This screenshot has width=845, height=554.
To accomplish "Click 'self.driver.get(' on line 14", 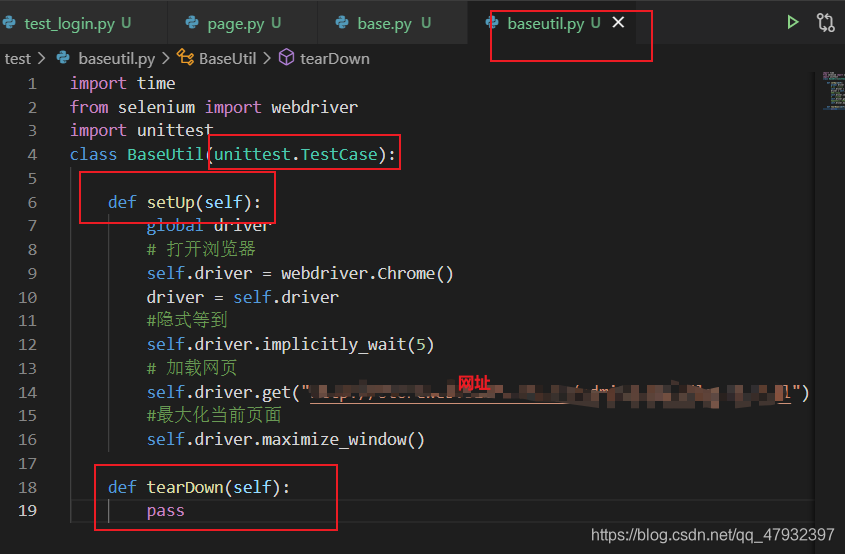I will [x=223, y=392].
